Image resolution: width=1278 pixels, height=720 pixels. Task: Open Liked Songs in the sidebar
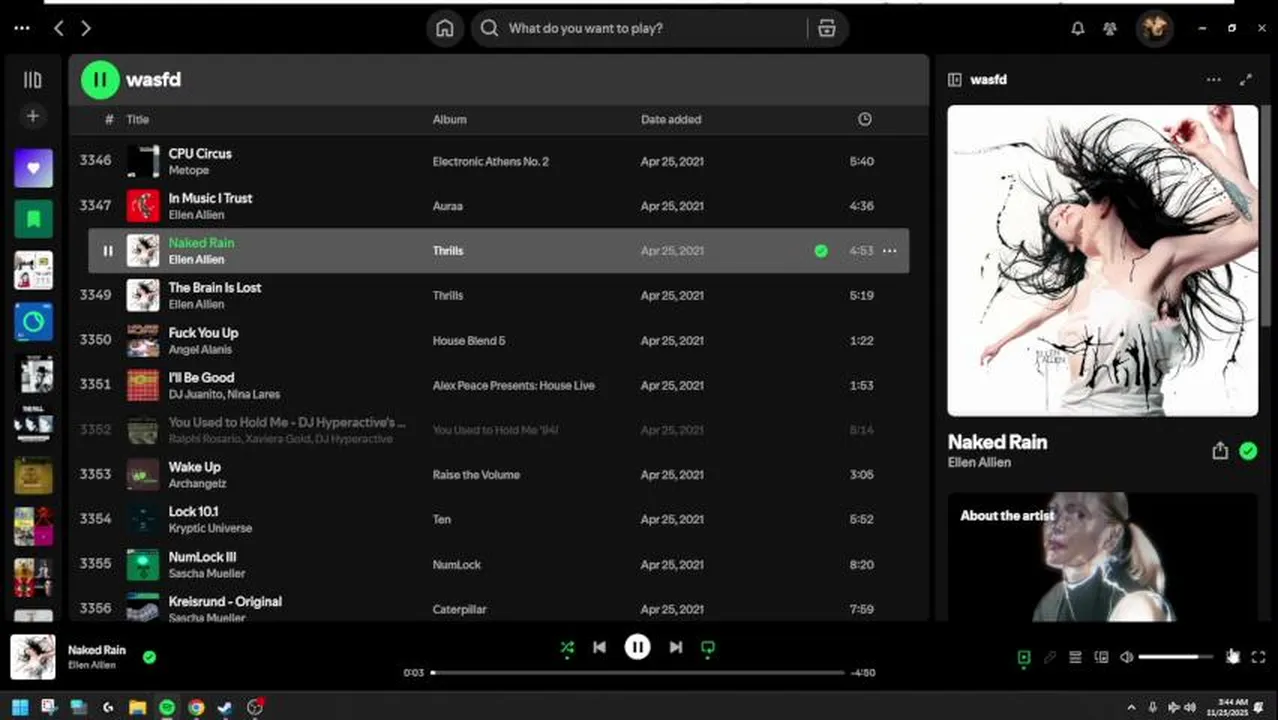coord(33,168)
